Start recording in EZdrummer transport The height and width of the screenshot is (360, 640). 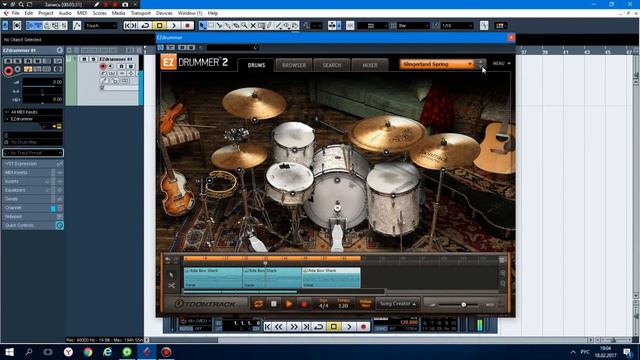304,304
